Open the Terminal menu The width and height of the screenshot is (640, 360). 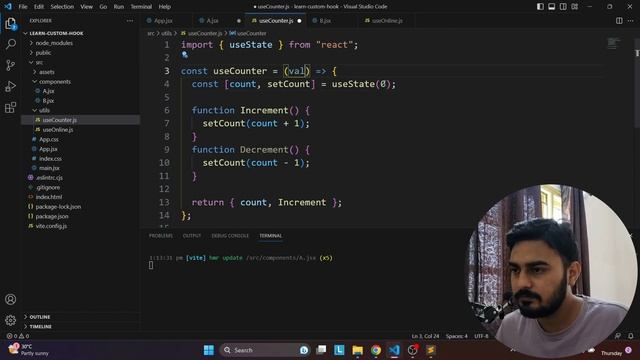coord(141,7)
